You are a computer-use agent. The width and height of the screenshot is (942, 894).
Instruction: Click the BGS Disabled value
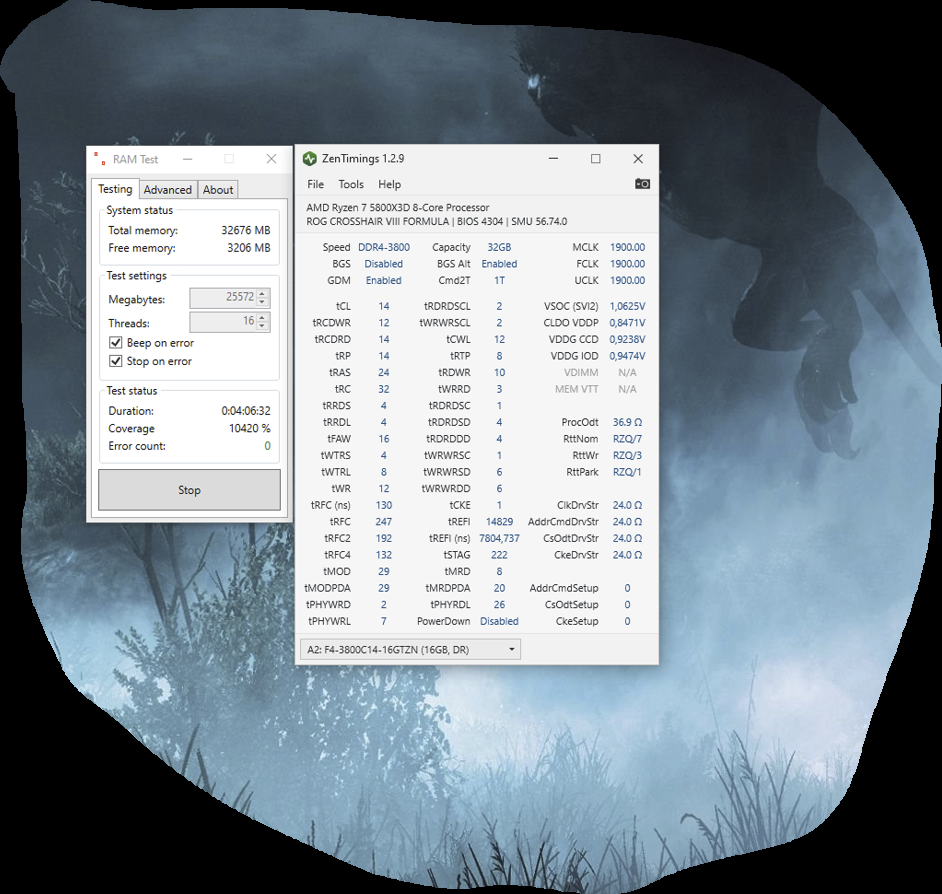click(x=383, y=264)
